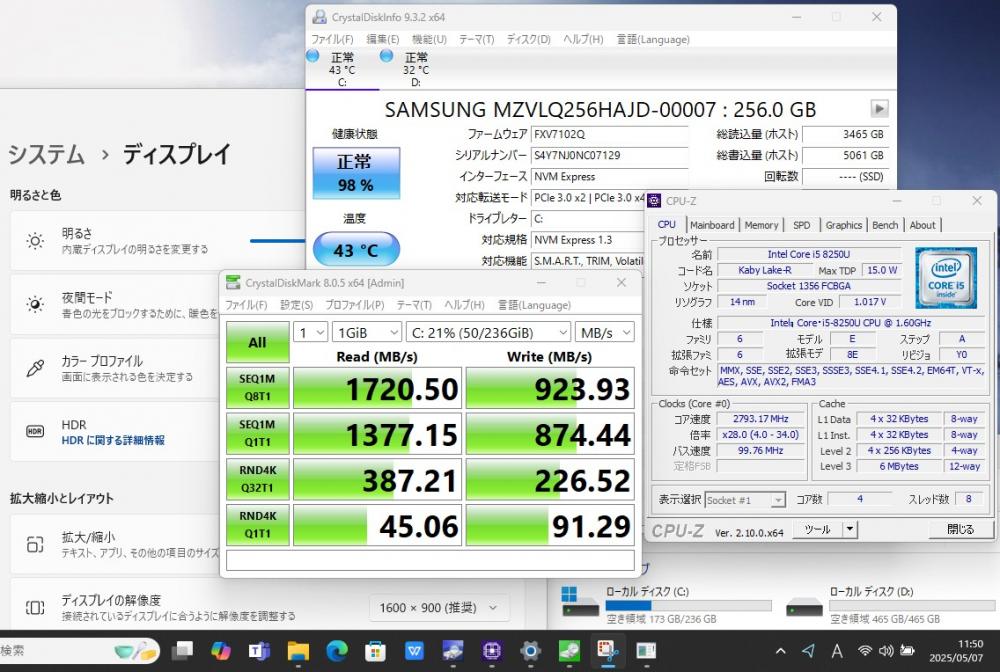
Task: Click ツール button in CPU-Z
Action: coord(818,529)
